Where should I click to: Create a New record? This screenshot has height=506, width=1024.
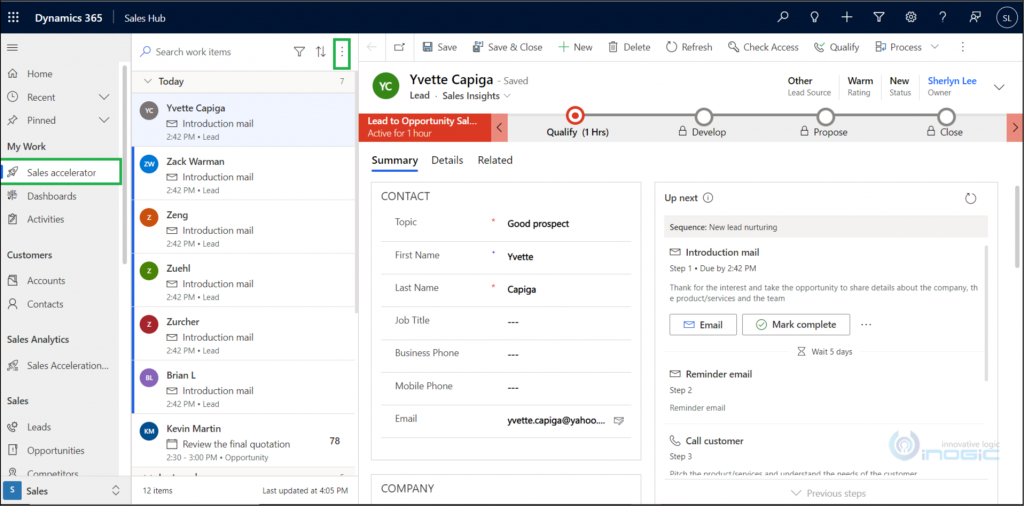coord(575,47)
